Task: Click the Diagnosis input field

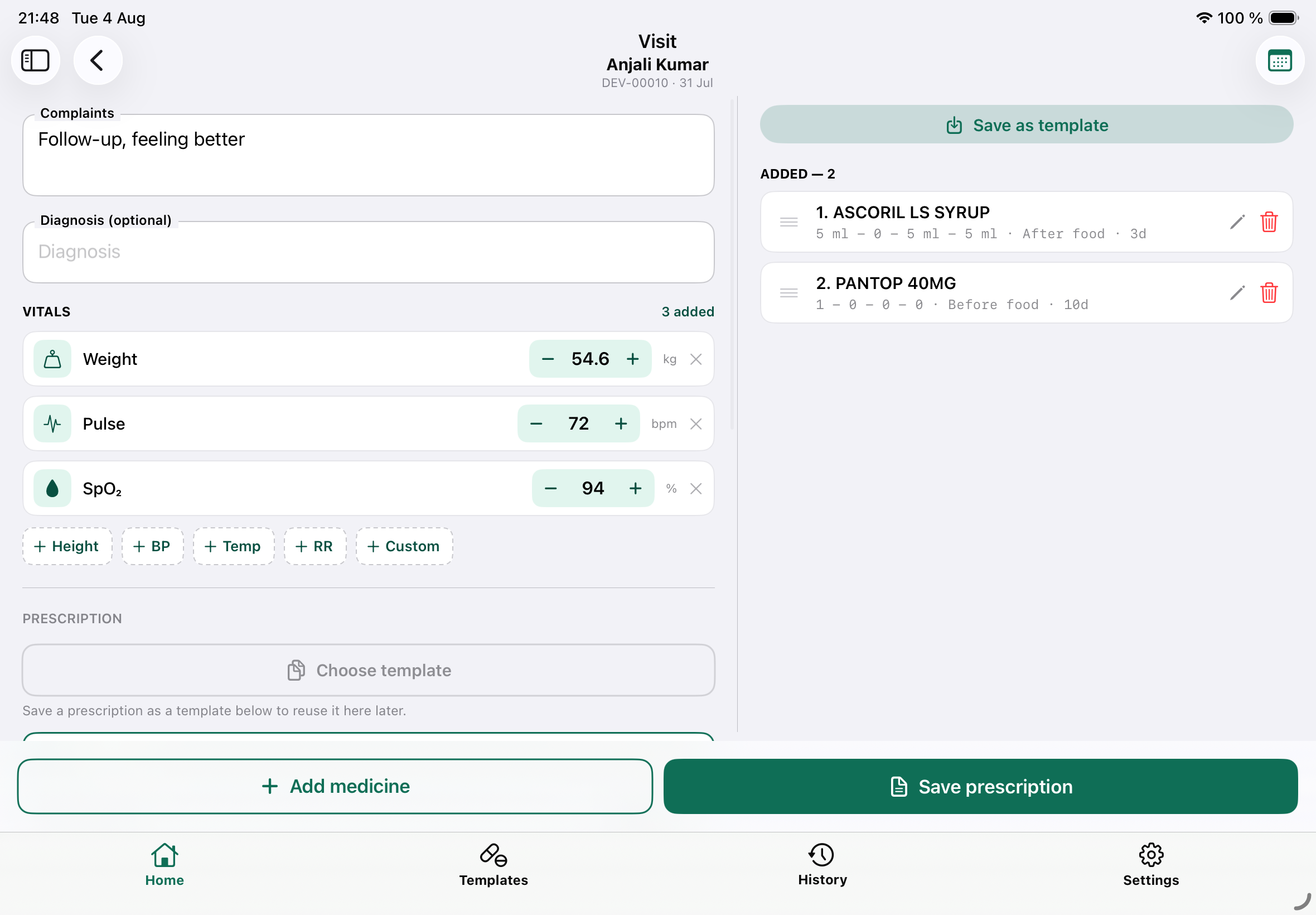Action: point(369,252)
